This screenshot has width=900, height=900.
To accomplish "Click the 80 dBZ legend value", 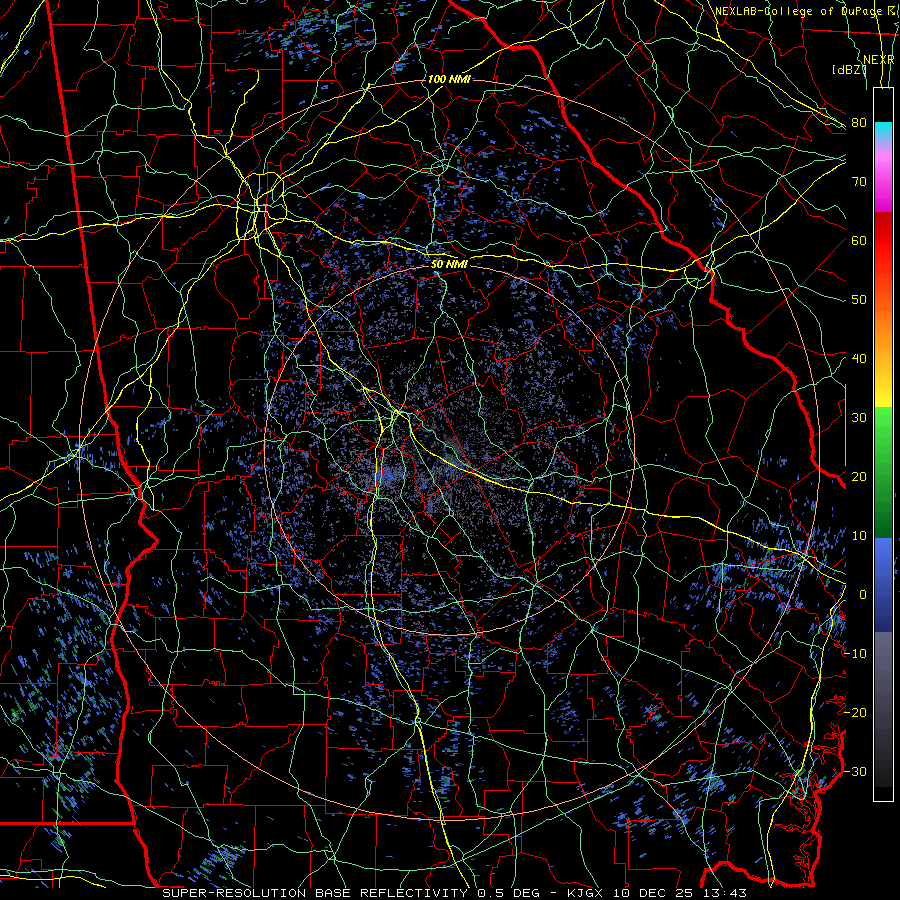I will pos(859,123).
